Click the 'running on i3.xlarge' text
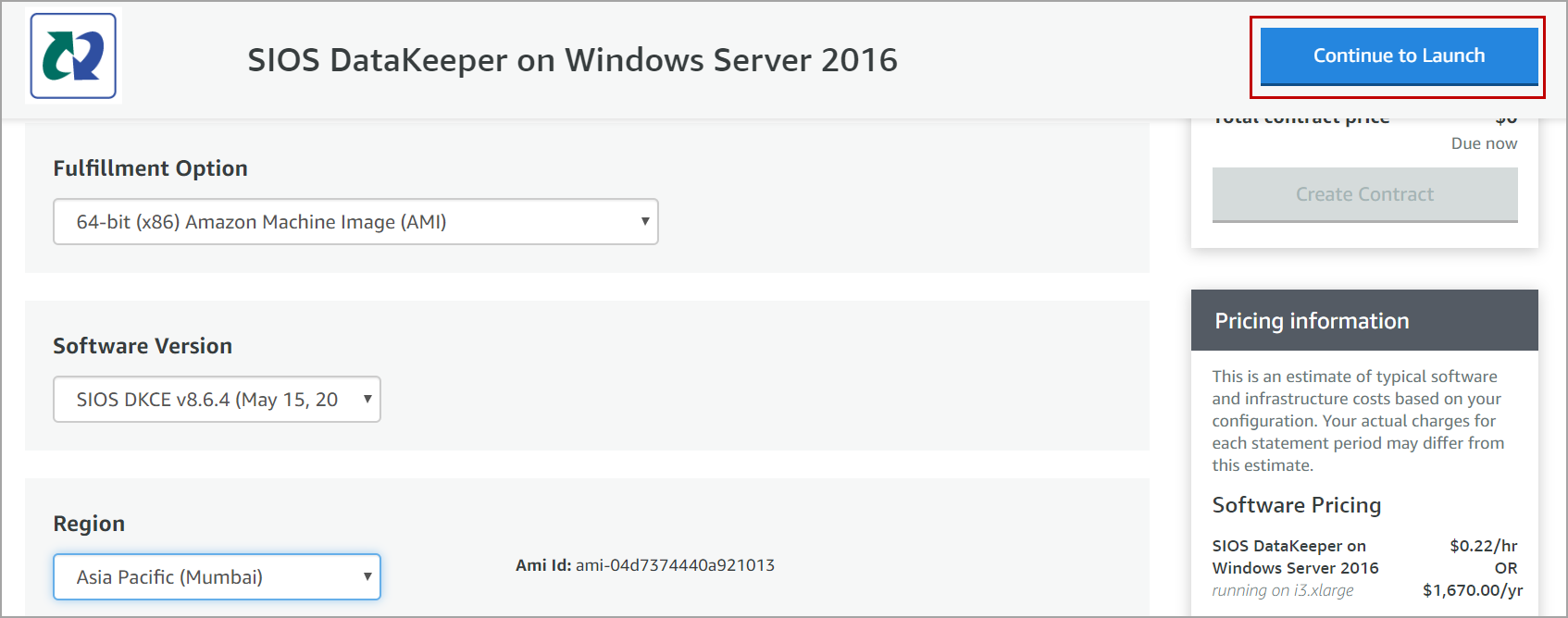The width and height of the screenshot is (1568, 618). [1283, 590]
